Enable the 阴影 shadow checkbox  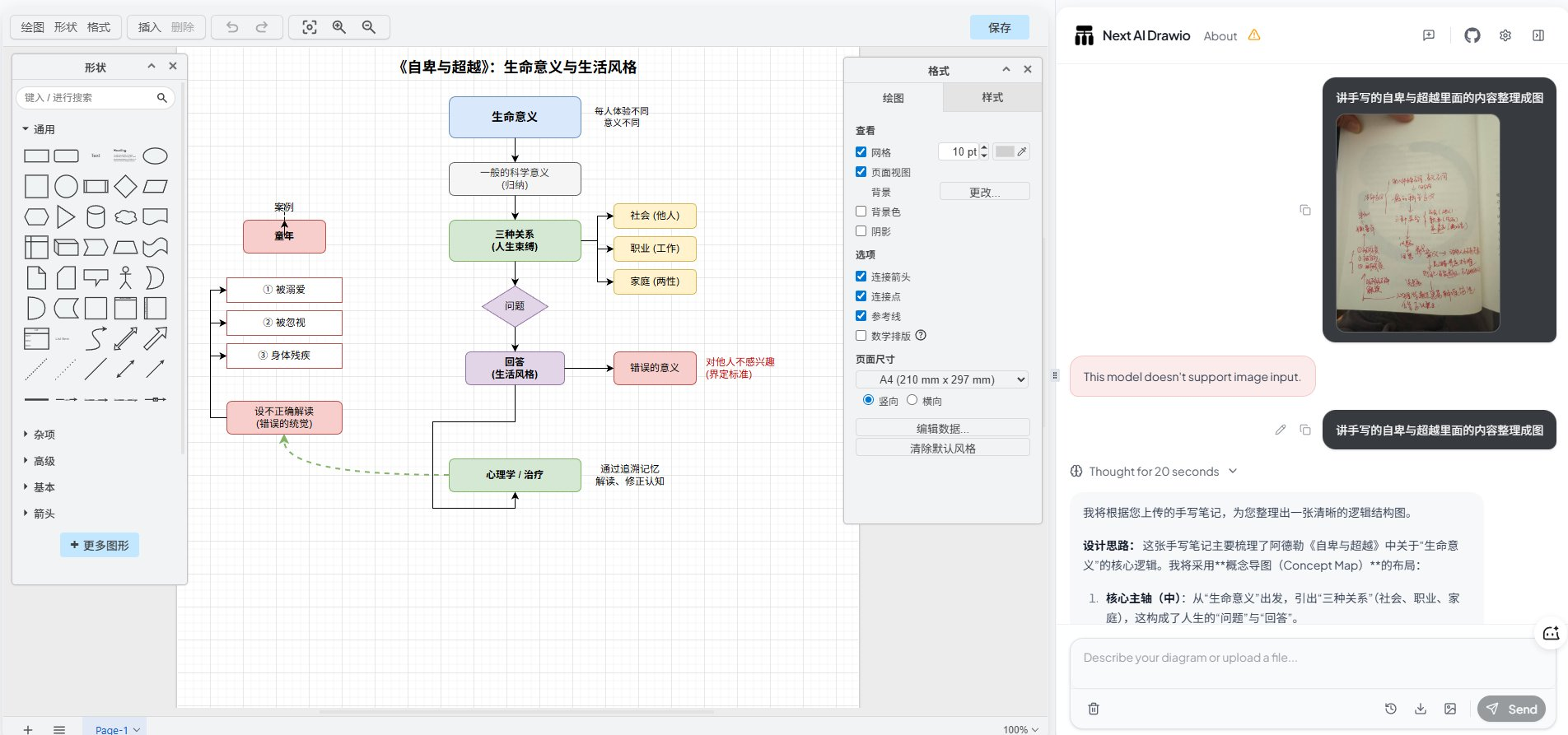(861, 231)
